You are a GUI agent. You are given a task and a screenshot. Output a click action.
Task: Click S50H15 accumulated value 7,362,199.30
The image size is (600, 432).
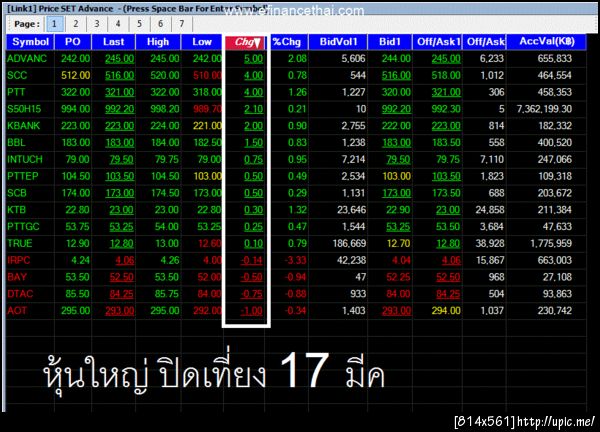545,109
